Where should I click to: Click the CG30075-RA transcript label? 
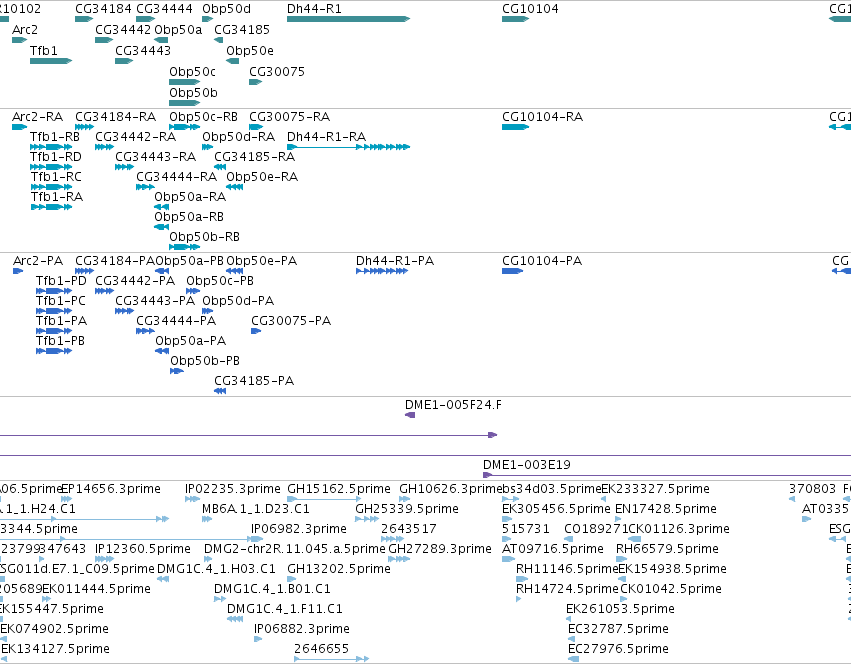tap(289, 117)
